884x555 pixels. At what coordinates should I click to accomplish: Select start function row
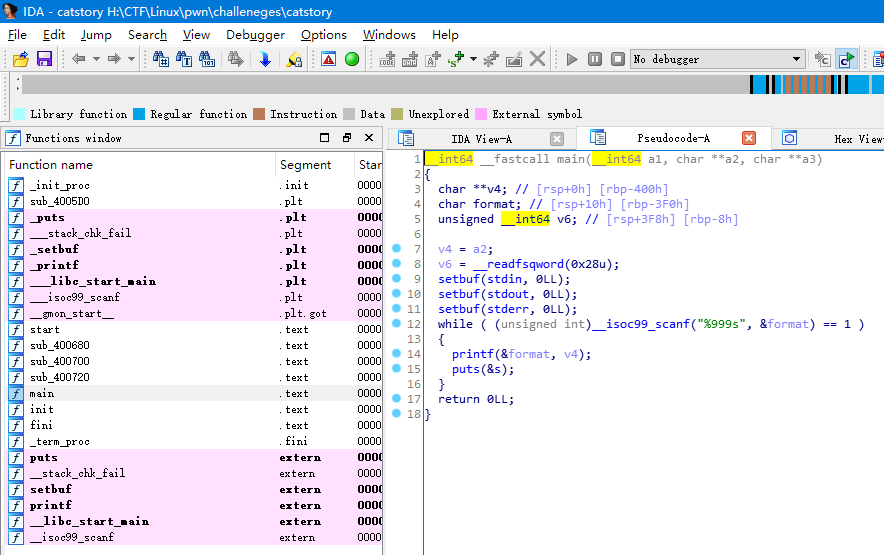click(x=195, y=329)
